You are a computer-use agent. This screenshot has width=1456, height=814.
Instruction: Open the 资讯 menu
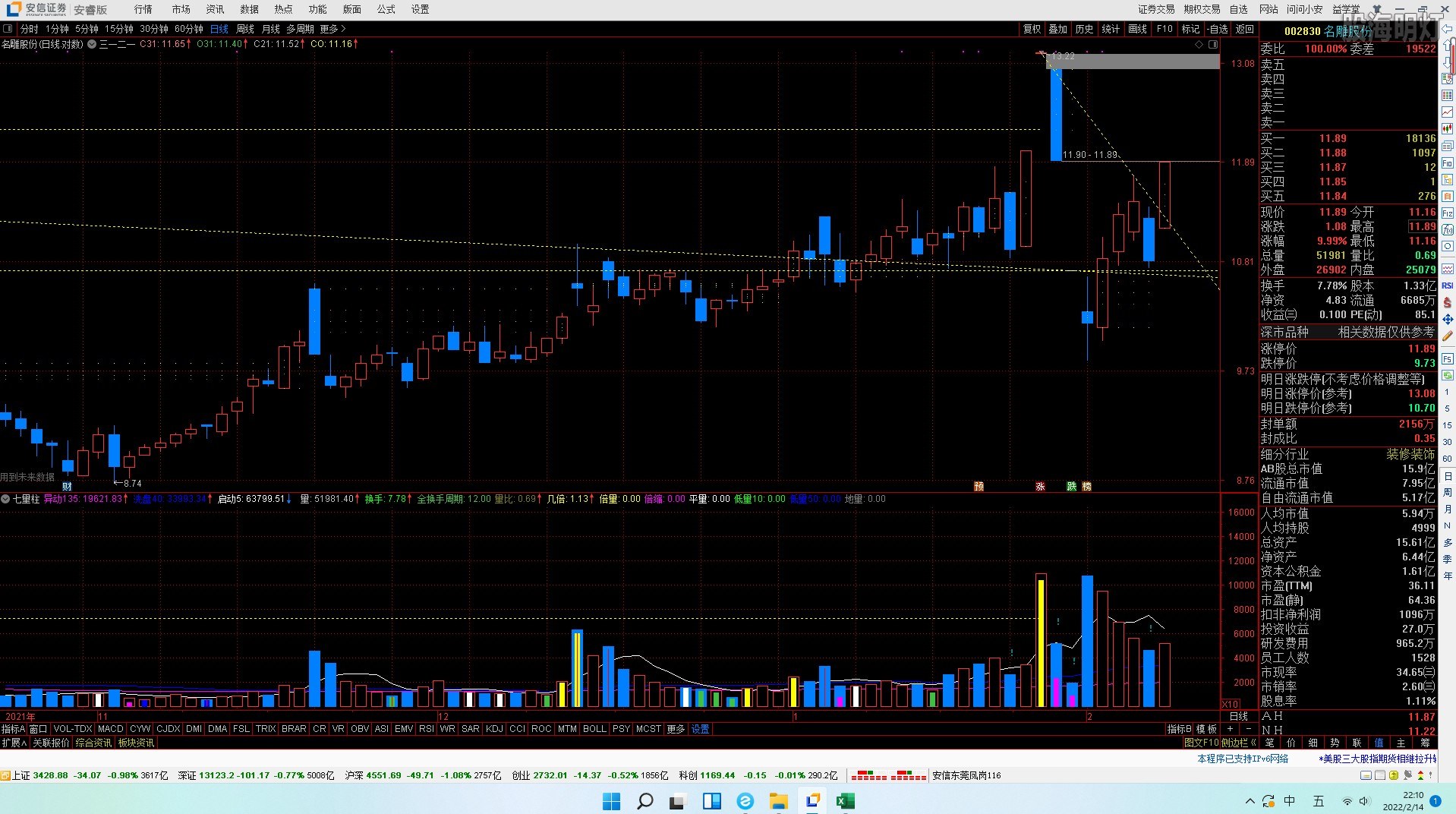pyautogui.click(x=215, y=9)
